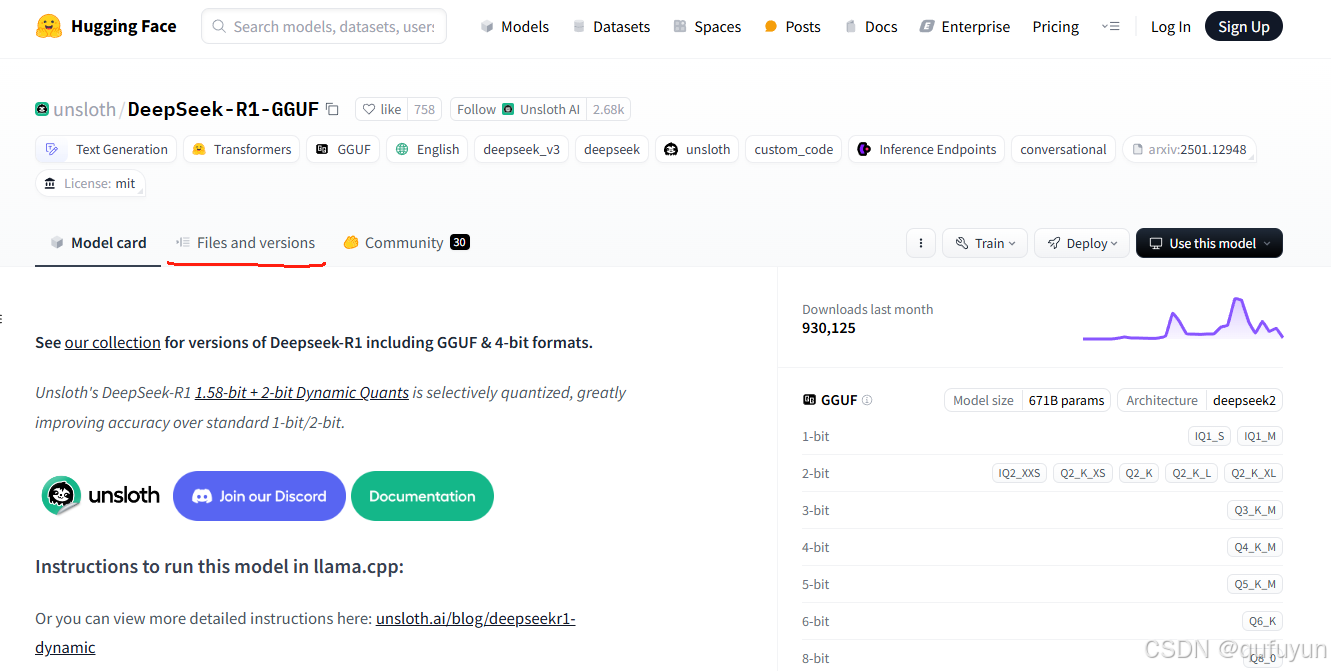Open the DeepSeek-R1-GGUF model name link
The height and width of the screenshot is (671, 1331).
coord(223,109)
